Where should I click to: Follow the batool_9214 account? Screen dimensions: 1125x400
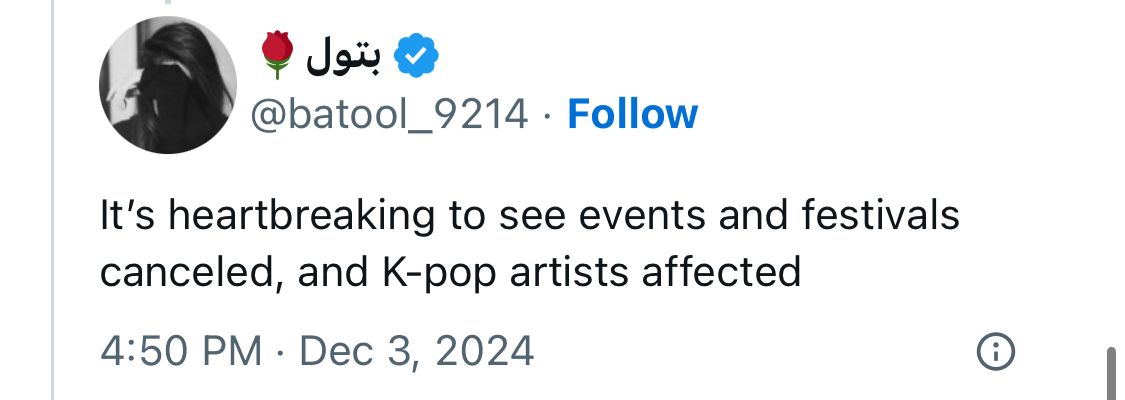pyautogui.click(x=632, y=116)
